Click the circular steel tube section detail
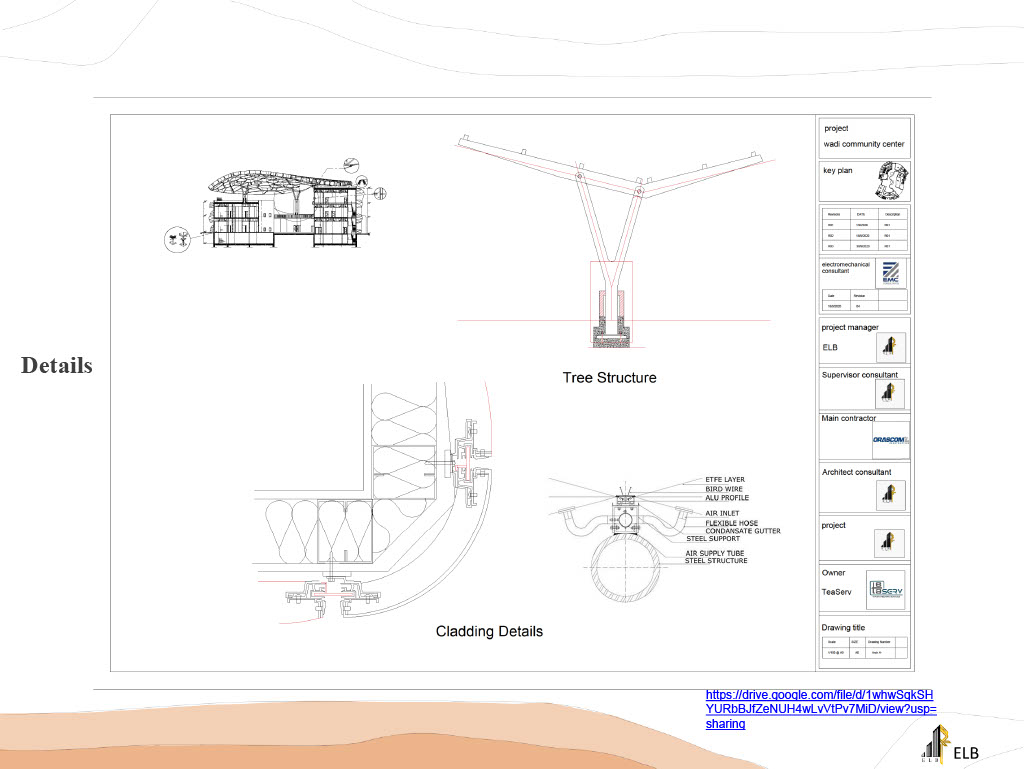This screenshot has height=769, width=1024. pos(625,583)
